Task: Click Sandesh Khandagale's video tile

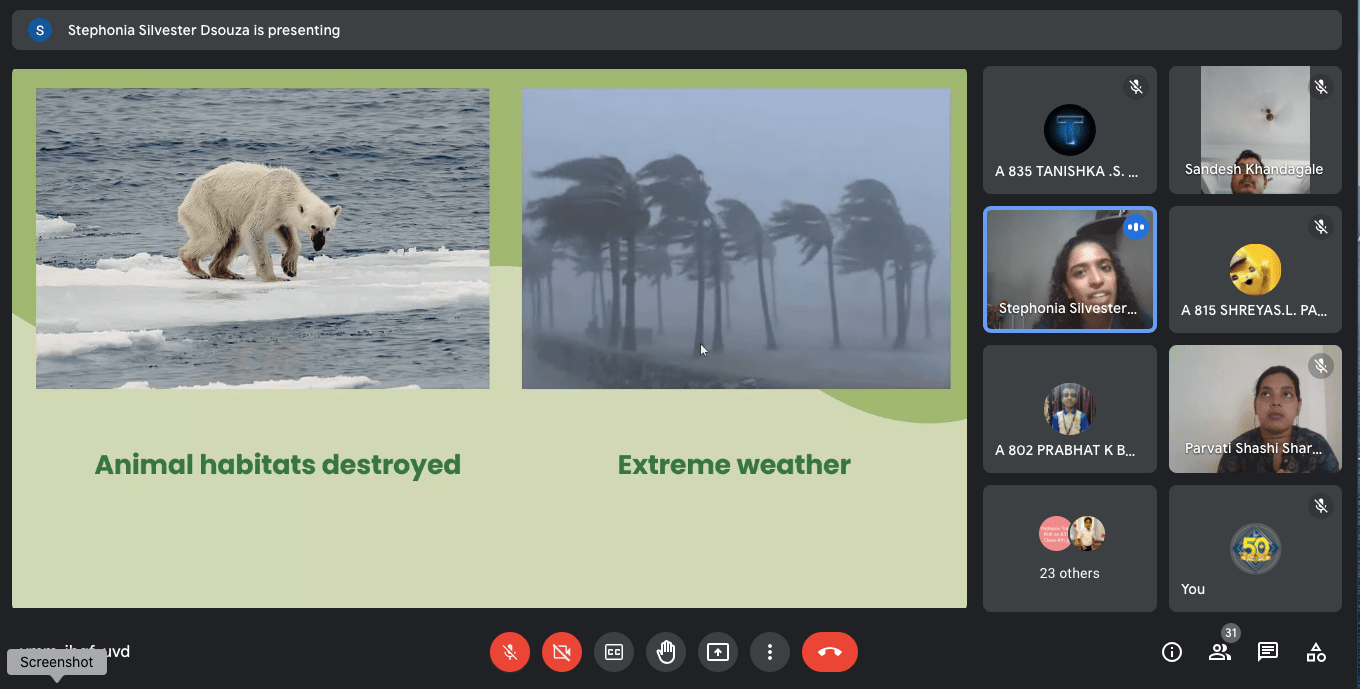Action: pyautogui.click(x=1255, y=130)
